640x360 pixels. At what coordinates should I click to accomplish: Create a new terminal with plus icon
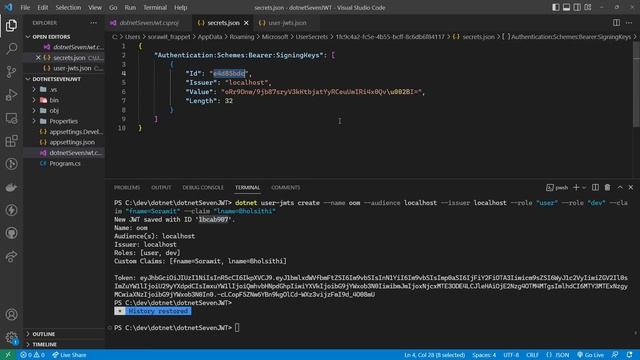[576, 187]
